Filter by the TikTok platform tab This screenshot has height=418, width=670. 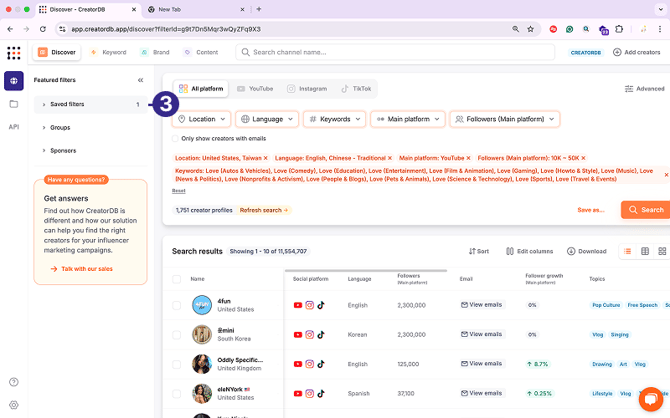356,88
